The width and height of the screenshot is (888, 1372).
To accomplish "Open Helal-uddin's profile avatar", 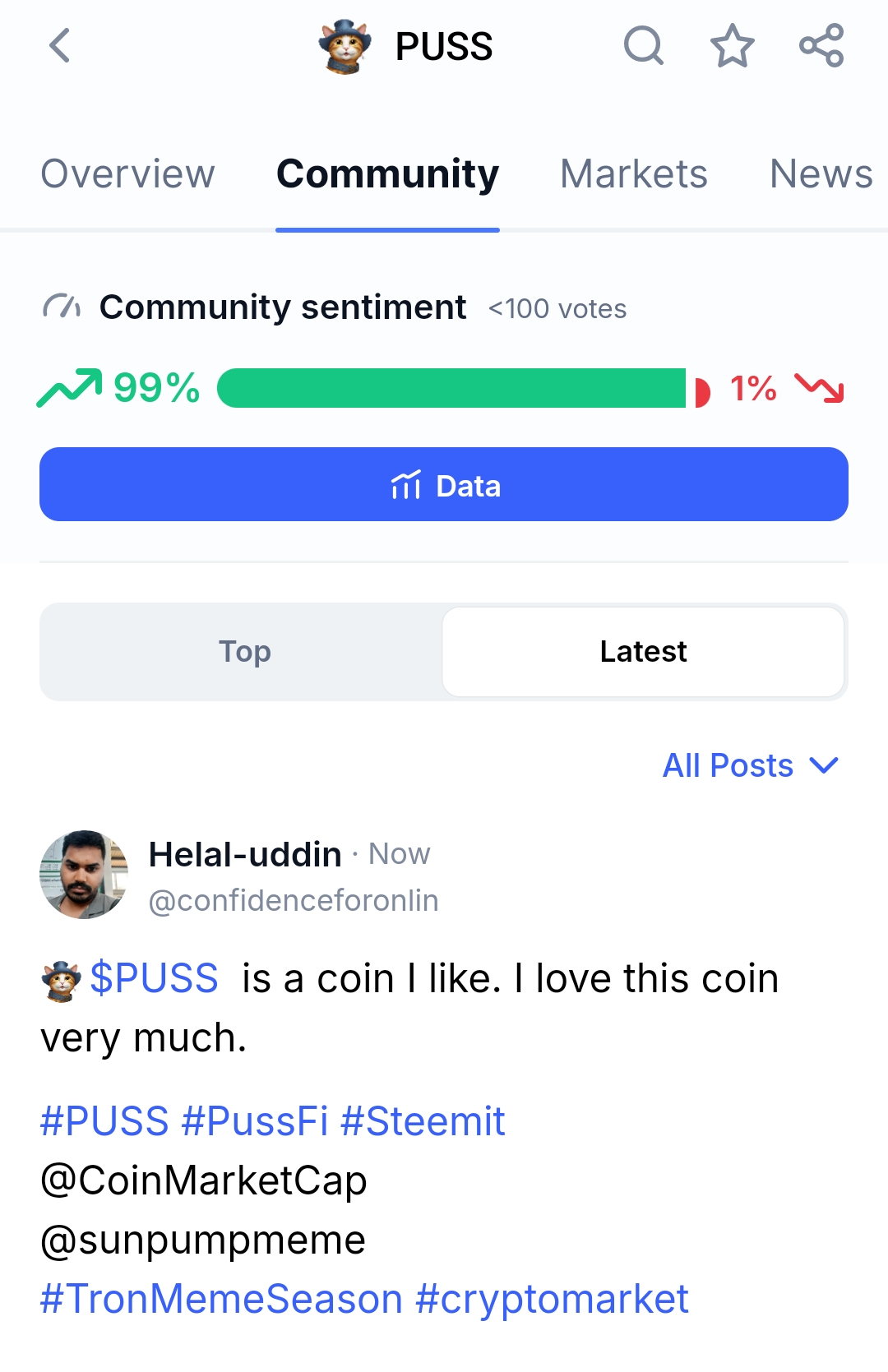I will (84, 875).
